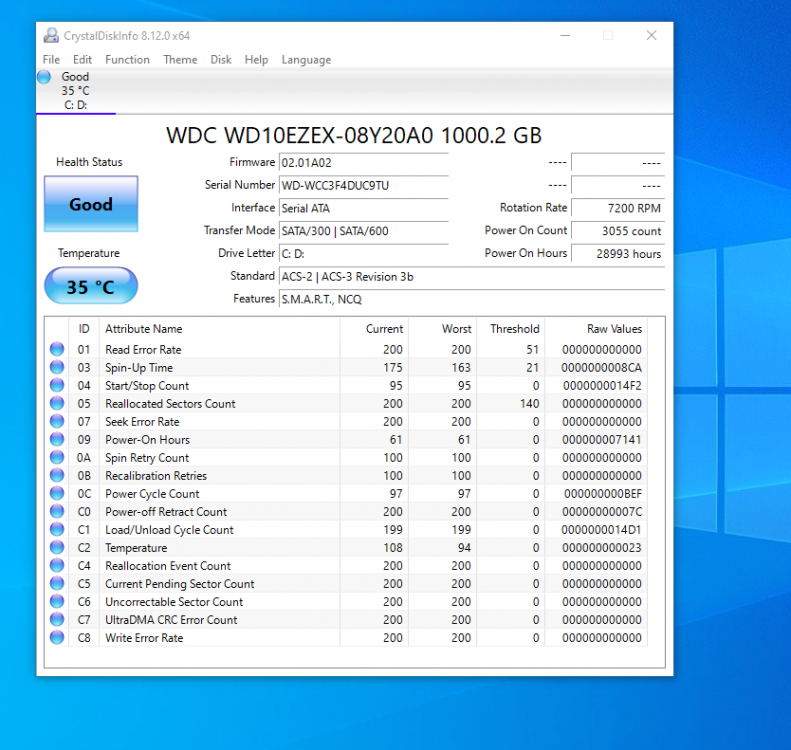Click raw value 000000000BEF

pos(603,494)
